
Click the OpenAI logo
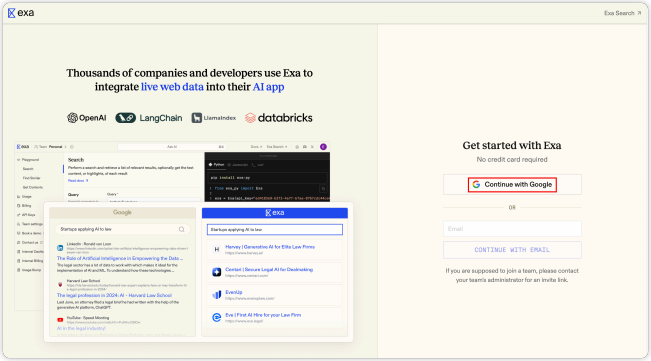[x=87, y=118]
